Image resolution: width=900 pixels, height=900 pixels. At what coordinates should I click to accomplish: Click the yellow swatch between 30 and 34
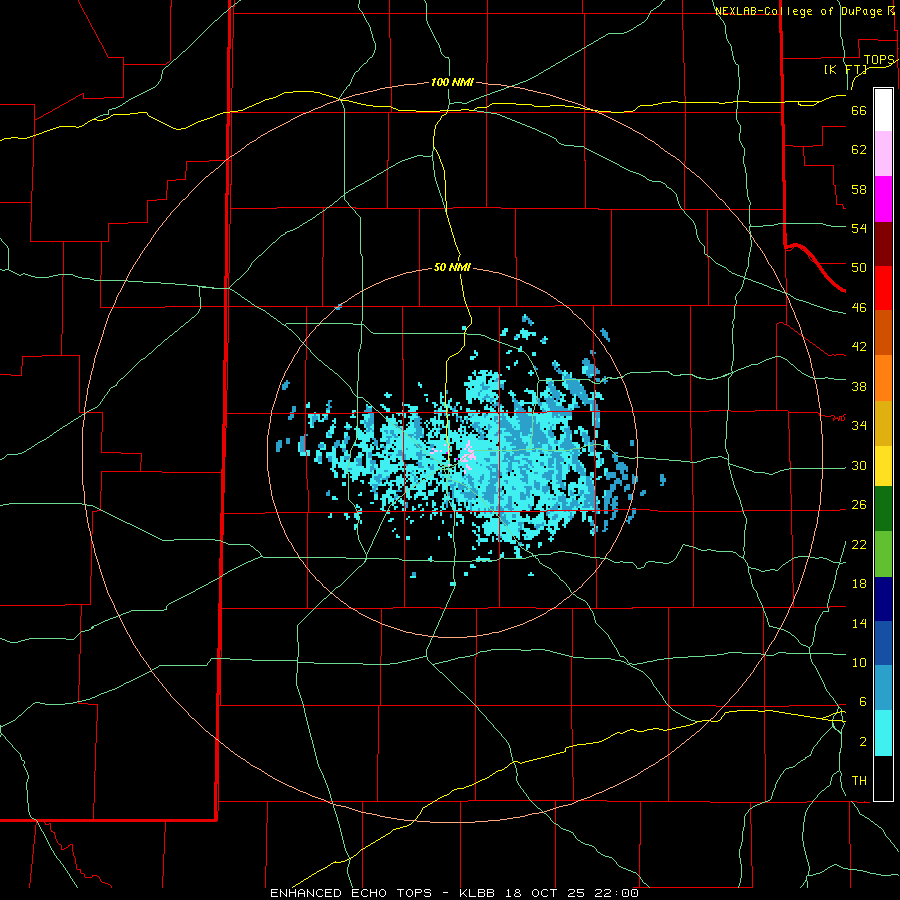[x=883, y=466]
